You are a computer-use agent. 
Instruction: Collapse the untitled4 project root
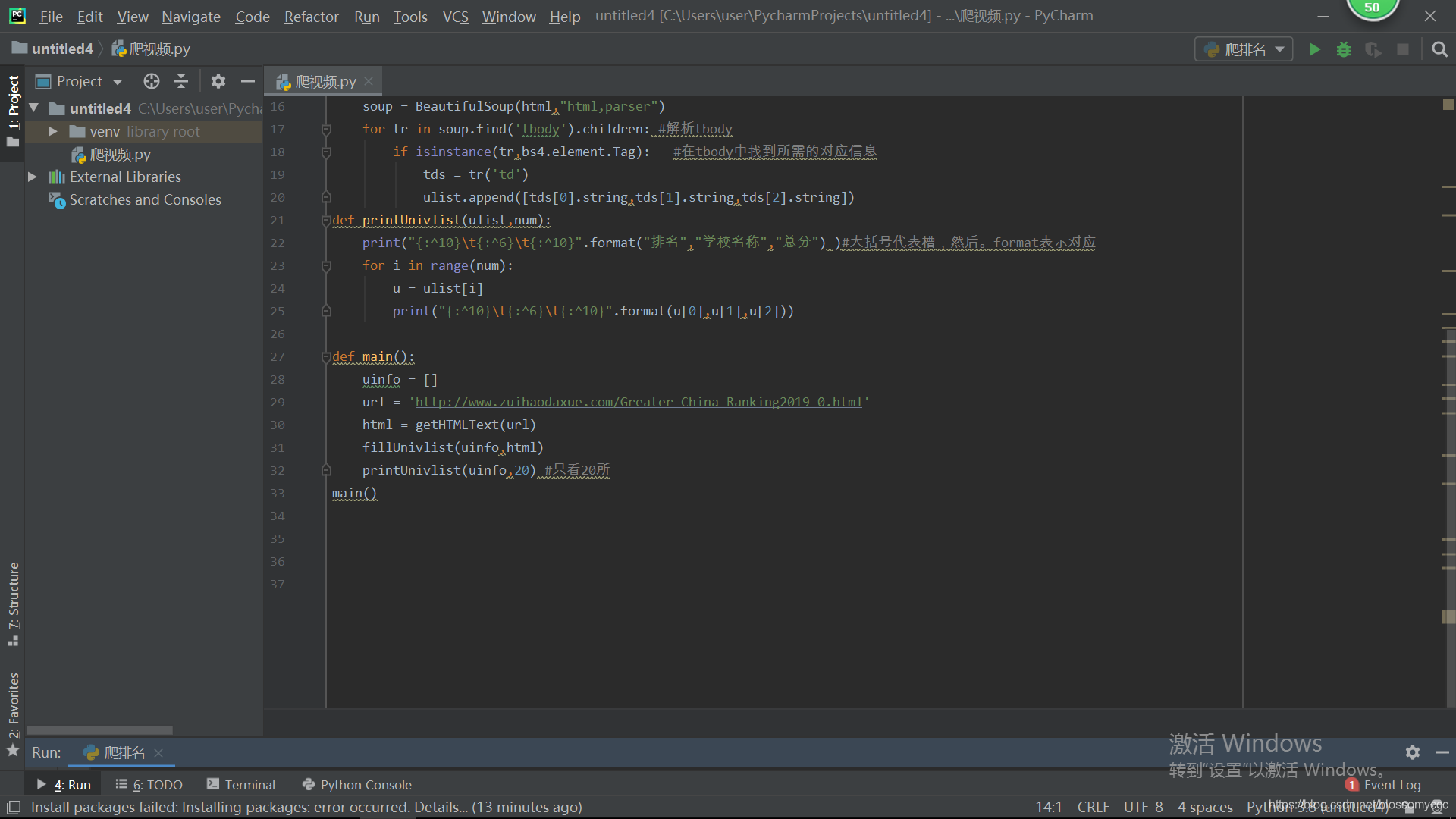tap(33, 108)
